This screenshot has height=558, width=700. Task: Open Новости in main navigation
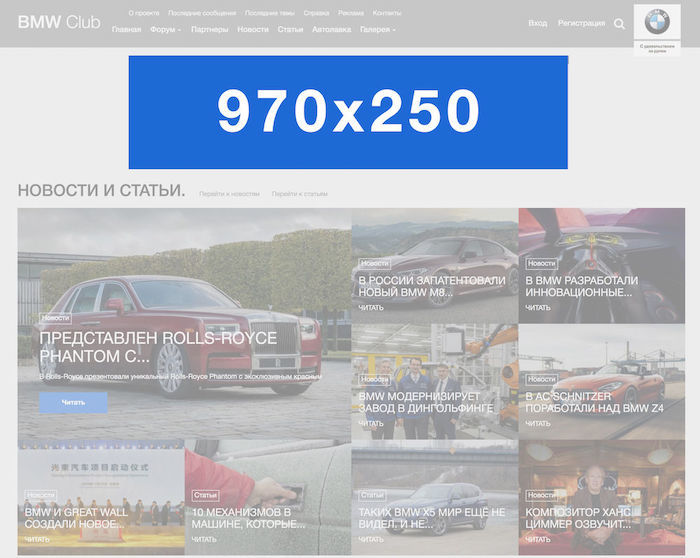pyautogui.click(x=253, y=29)
